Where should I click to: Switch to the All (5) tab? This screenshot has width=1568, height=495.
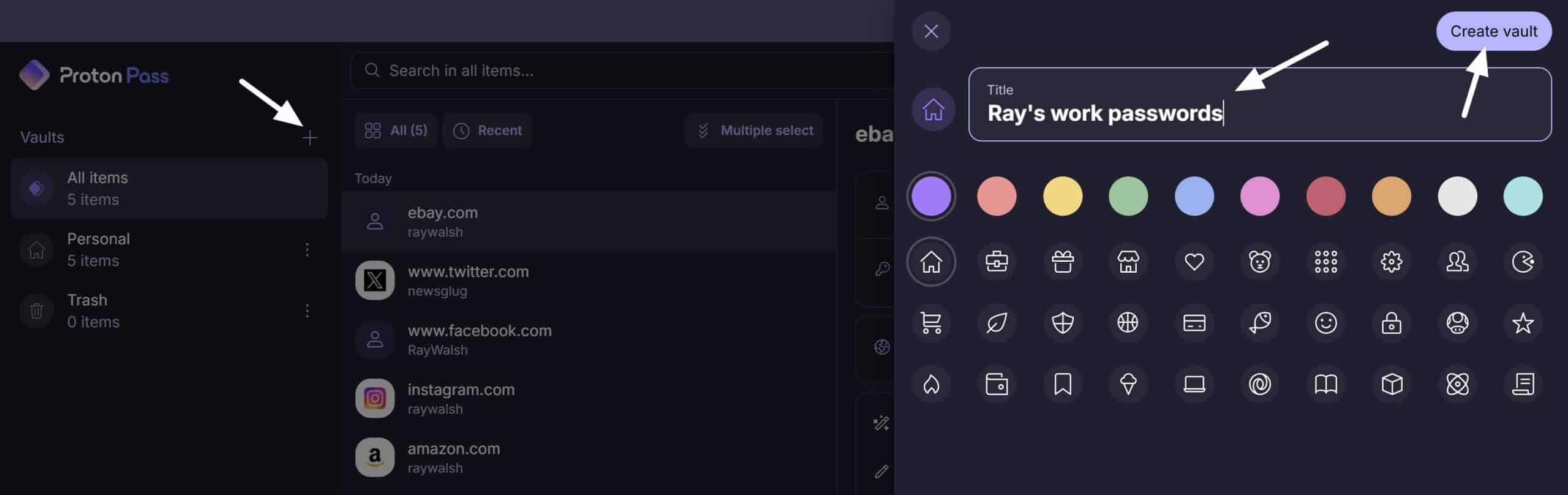point(396,130)
